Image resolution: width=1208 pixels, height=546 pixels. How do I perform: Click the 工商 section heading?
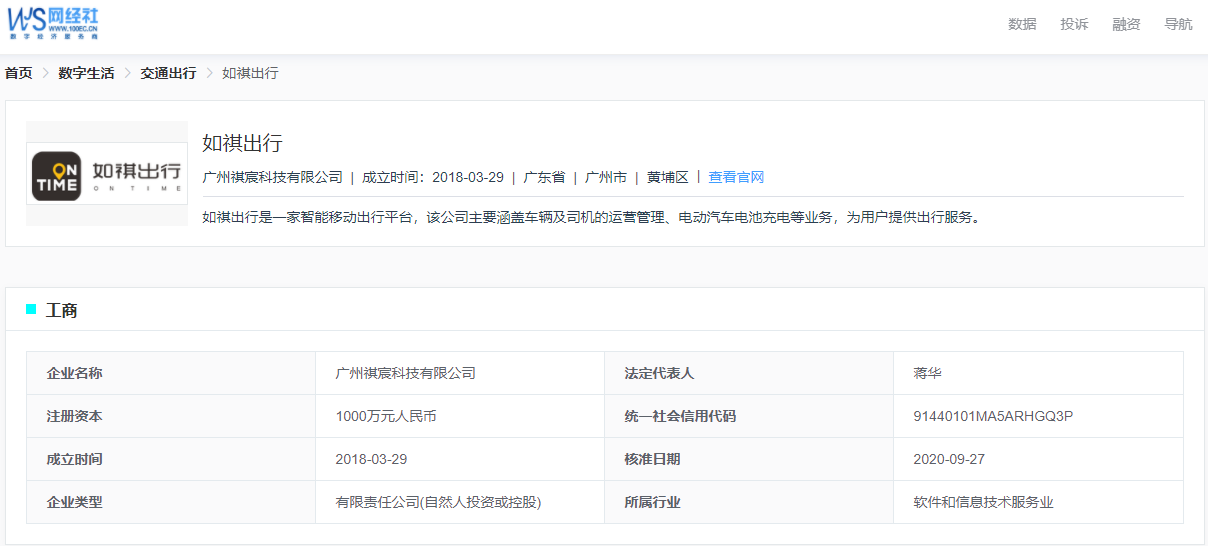(62, 310)
